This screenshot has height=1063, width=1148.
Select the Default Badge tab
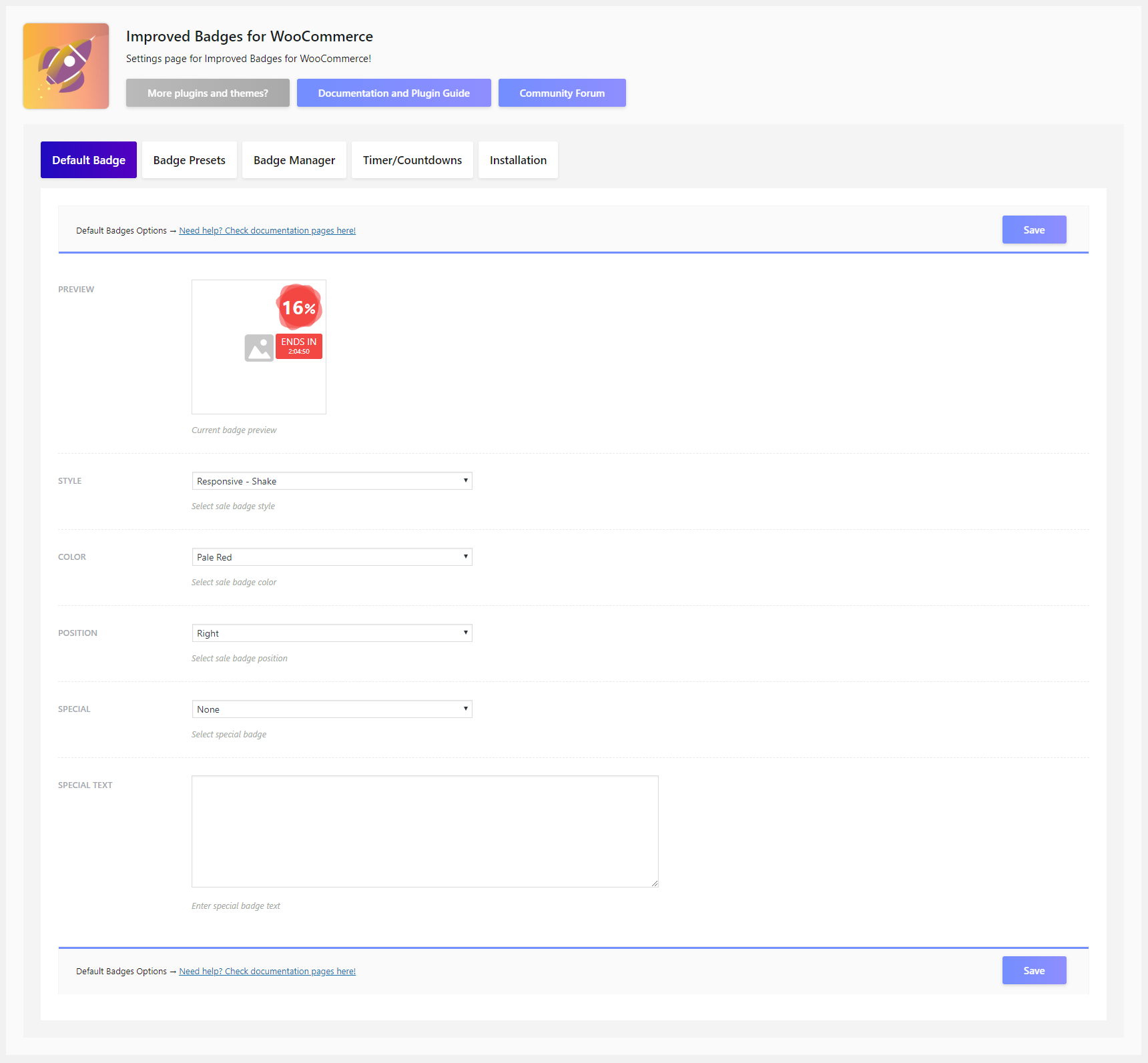point(89,160)
